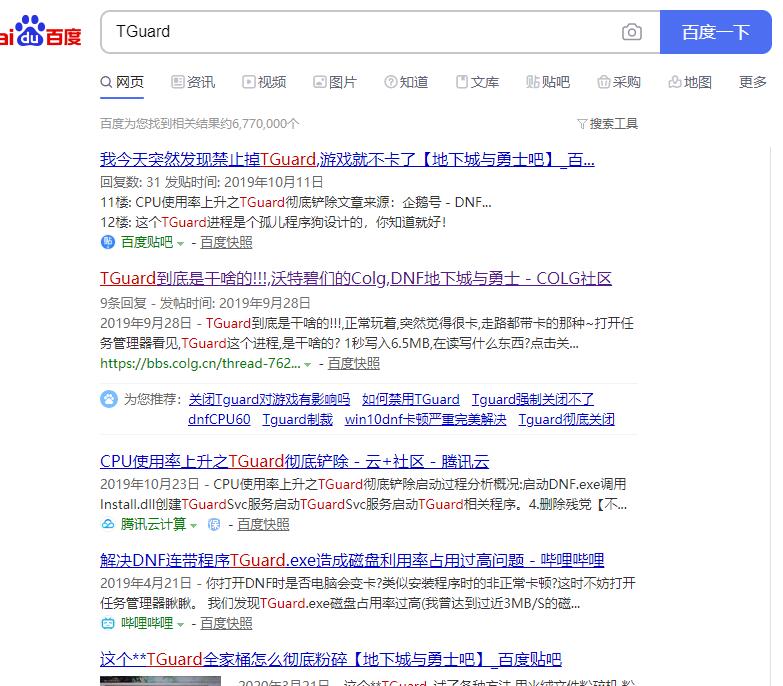The height and width of the screenshot is (686, 783).
Task: Click the 保 verification badge icon
Action: click(x=214, y=524)
